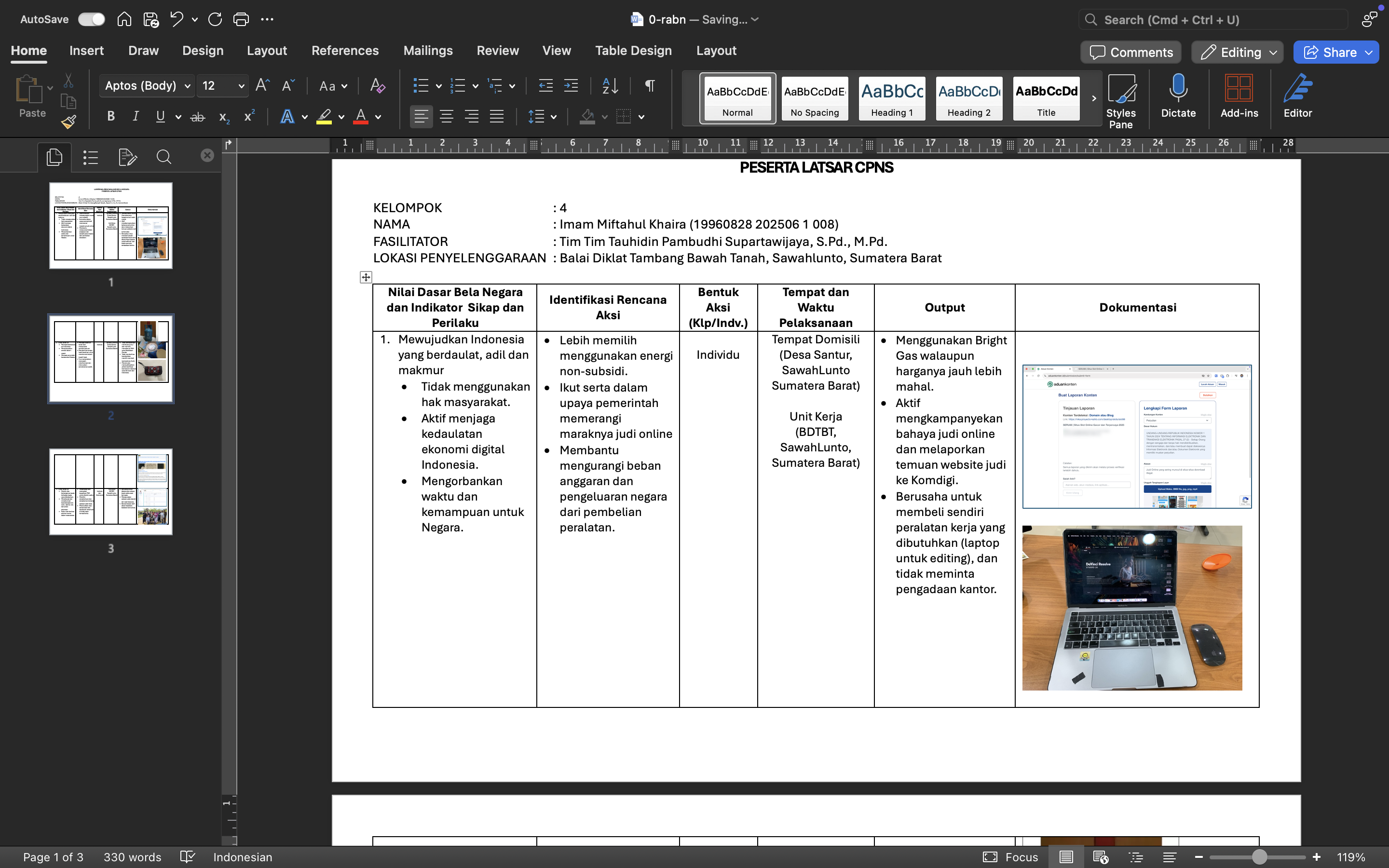Click the Sort A-Z icon
This screenshot has height=868, width=1389.
610,86
